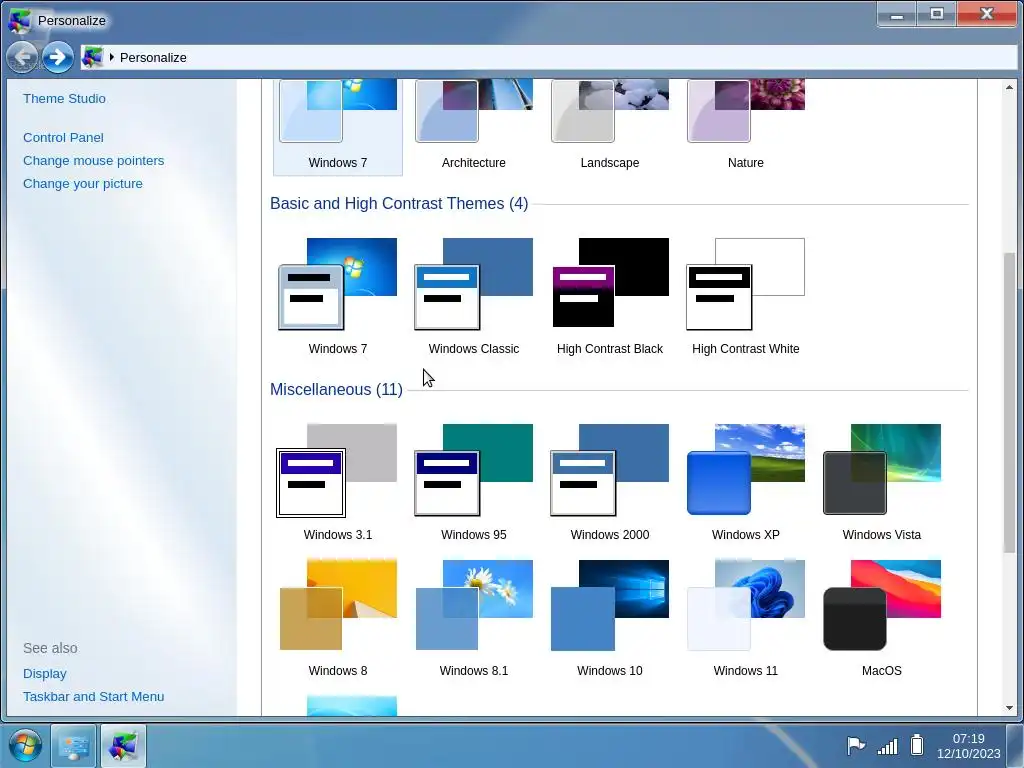Open the Display link
Image resolution: width=1024 pixels, height=768 pixels.
(x=44, y=674)
